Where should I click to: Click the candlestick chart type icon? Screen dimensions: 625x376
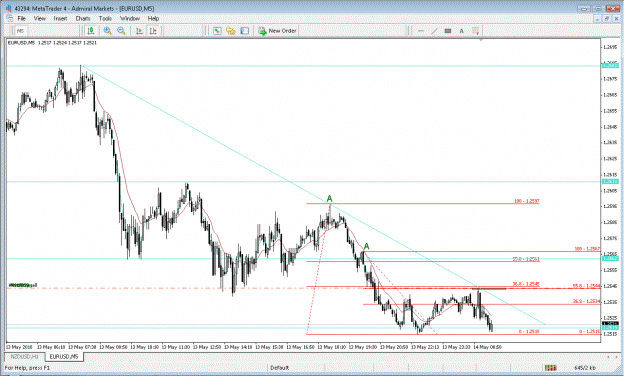coord(91,31)
